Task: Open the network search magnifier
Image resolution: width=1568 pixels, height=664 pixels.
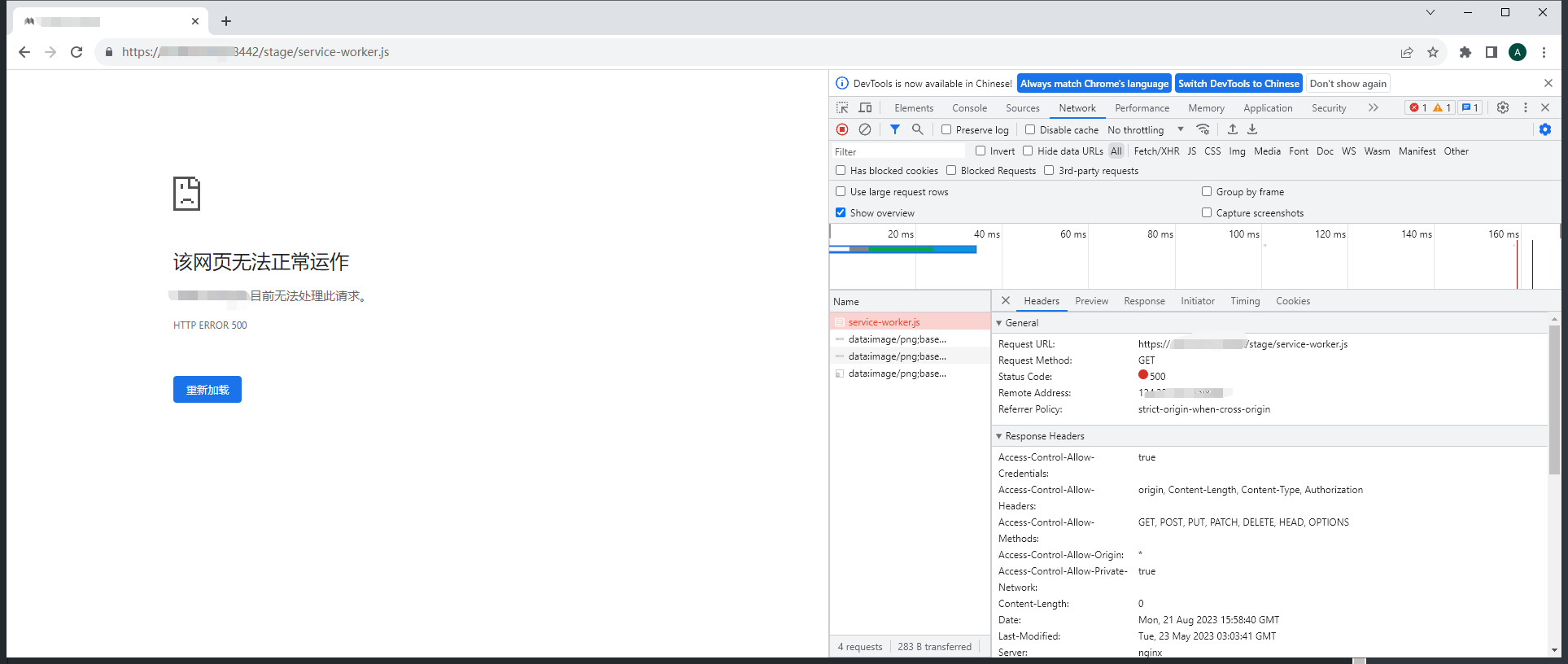Action: pos(917,129)
